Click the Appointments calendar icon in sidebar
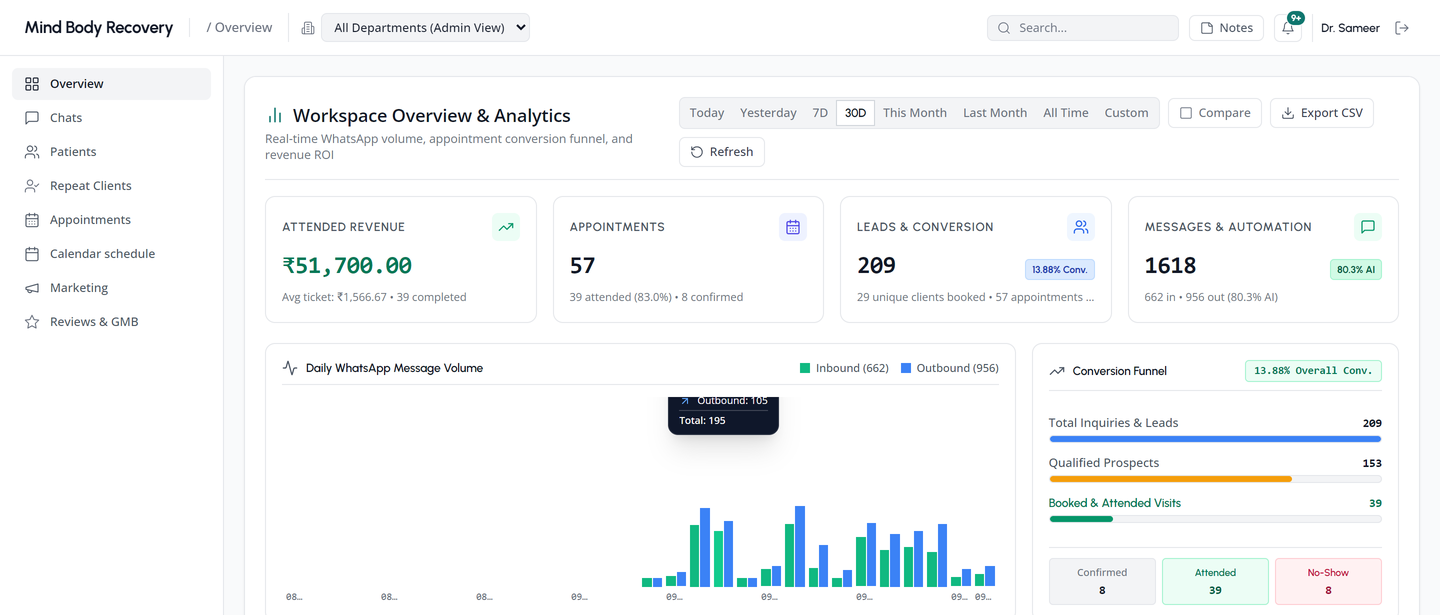This screenshot has height=615, width=1440. click(32, 220)
